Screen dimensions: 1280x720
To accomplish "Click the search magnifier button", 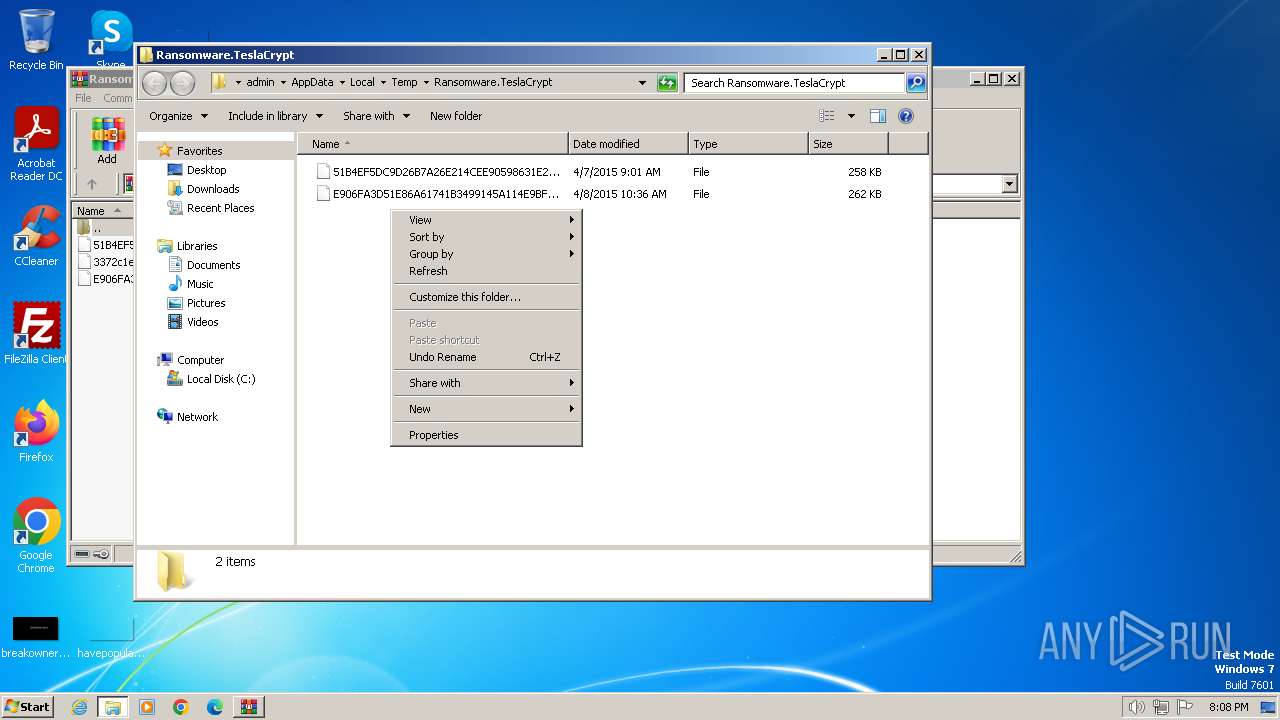I will click(916, 83).
